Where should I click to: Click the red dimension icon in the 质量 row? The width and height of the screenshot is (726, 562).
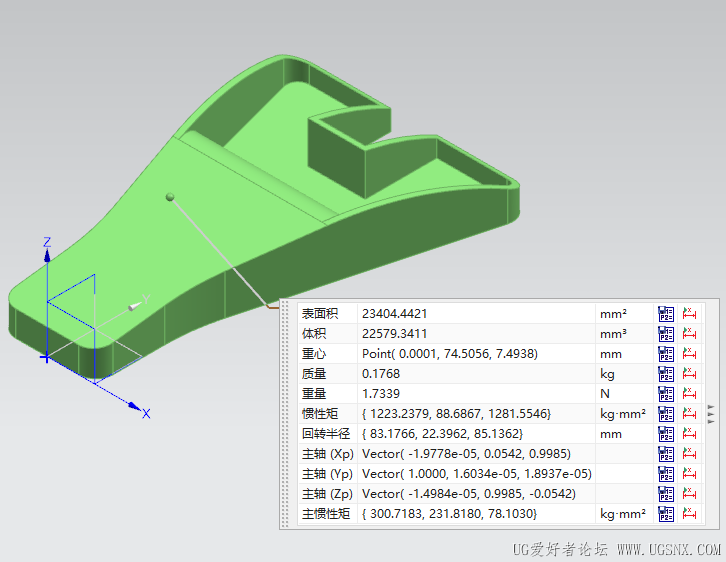[x=689, y=374]
